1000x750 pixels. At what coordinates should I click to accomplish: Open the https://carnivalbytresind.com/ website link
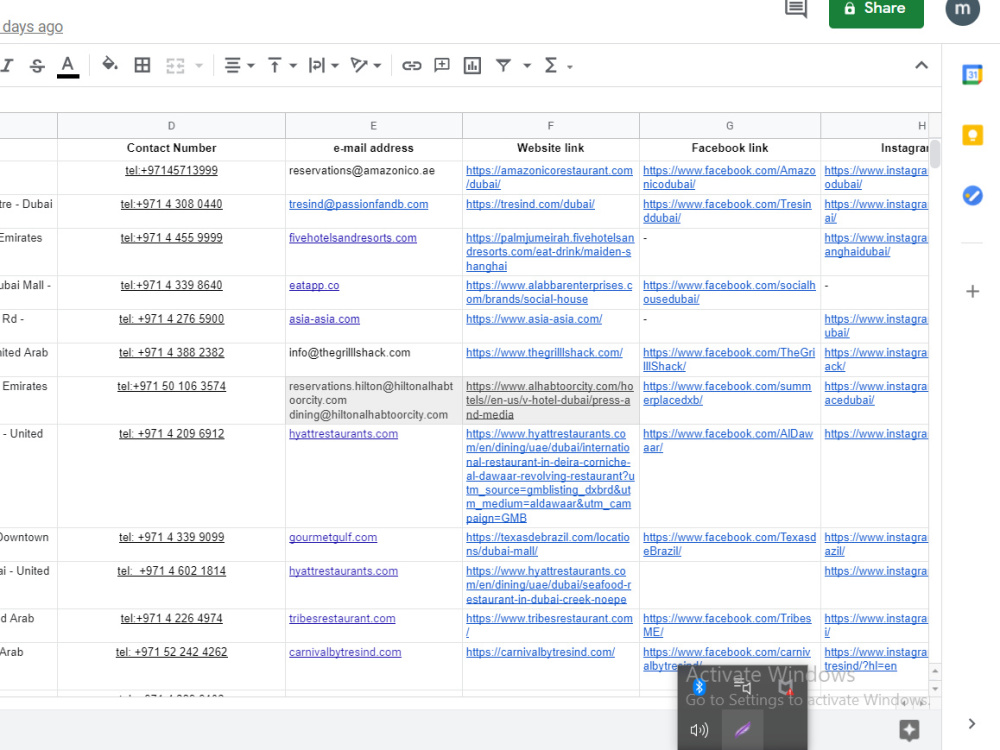coord(540,652)
